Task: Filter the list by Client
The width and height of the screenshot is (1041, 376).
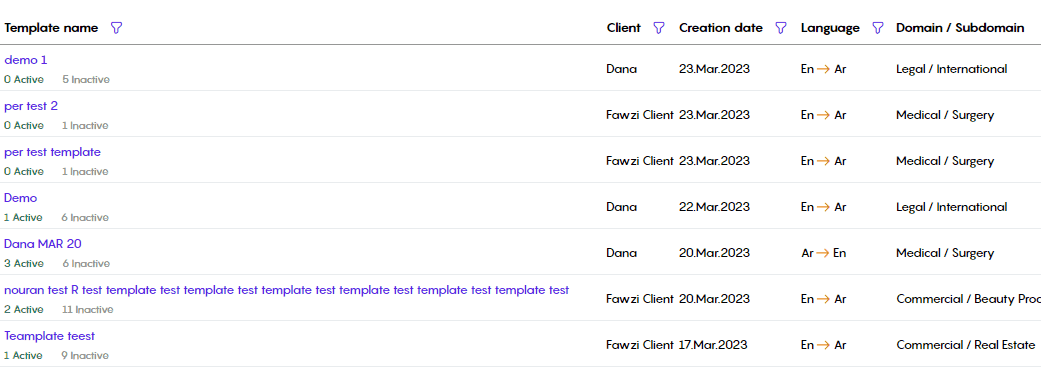Action: pos(659,28)
